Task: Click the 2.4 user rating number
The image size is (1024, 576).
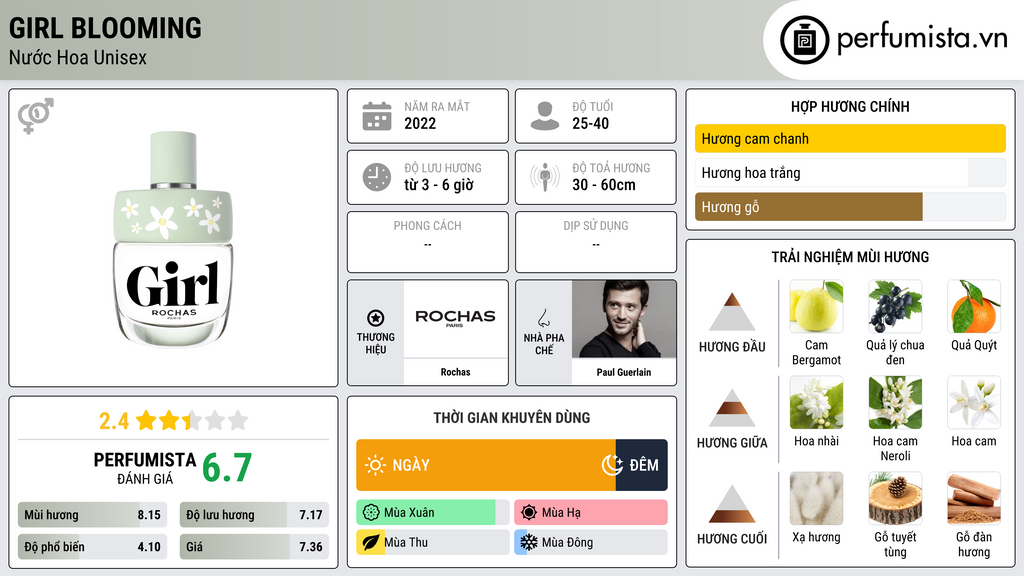Action: [114, 421]
